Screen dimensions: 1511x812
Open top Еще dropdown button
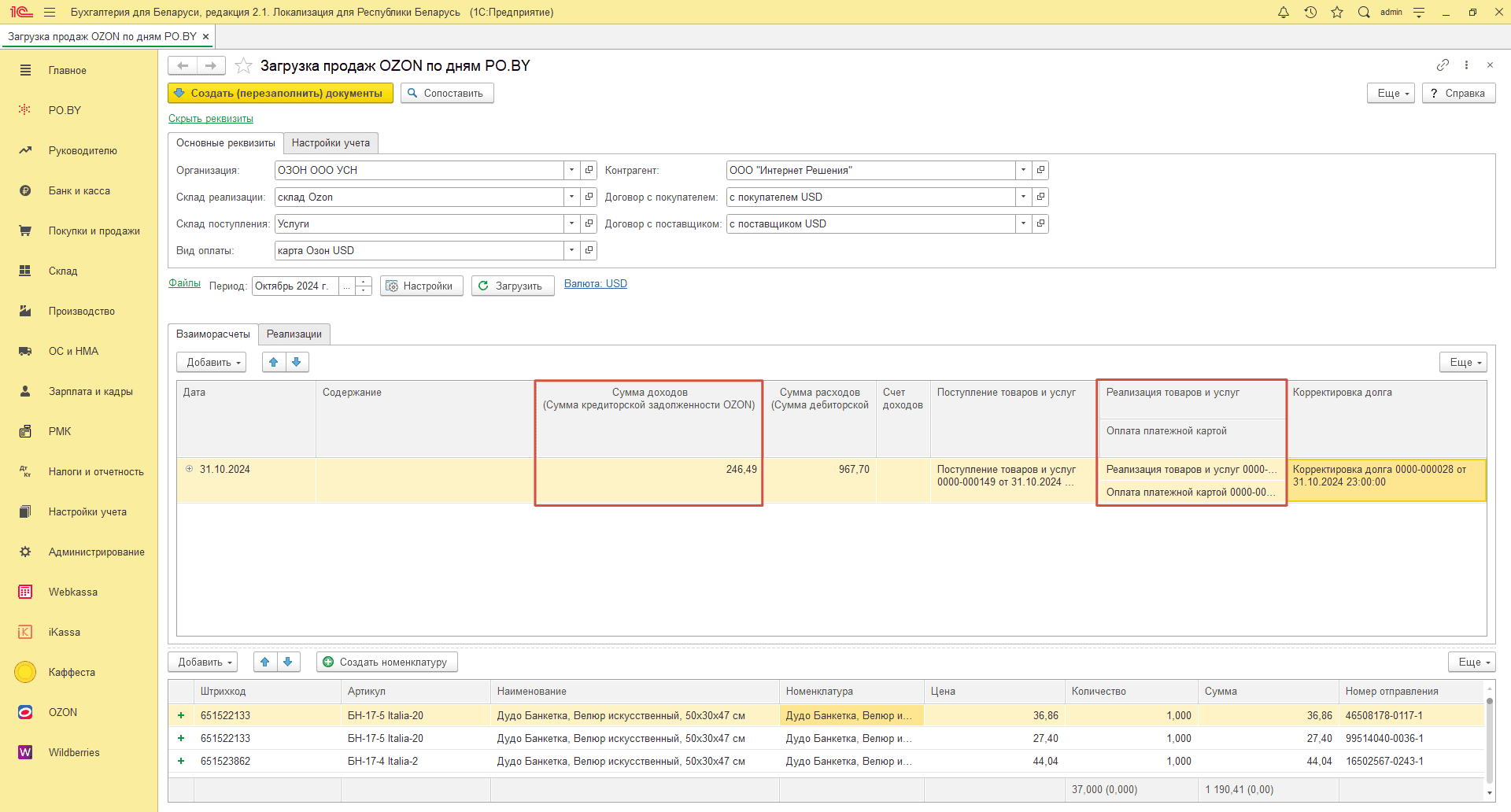pos(1391,93)
